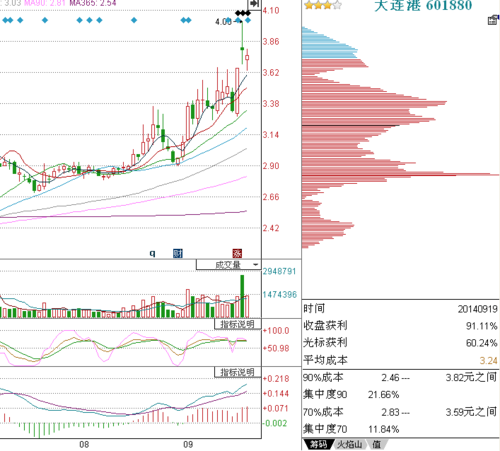The height and width of the screenshot is (451, 500).
Task: Click the 3.59元之间 upper cost value
Action: tap(471, 412)
